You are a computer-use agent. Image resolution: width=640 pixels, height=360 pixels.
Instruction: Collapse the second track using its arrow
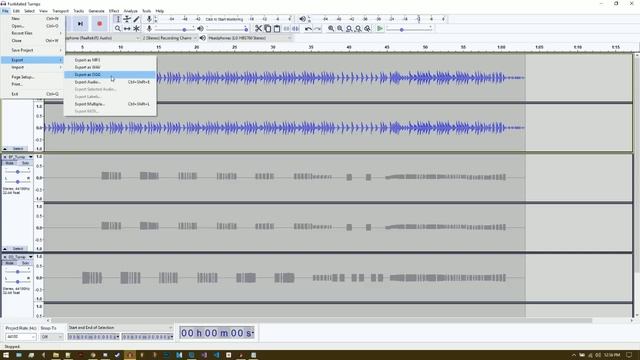point(5,249)
